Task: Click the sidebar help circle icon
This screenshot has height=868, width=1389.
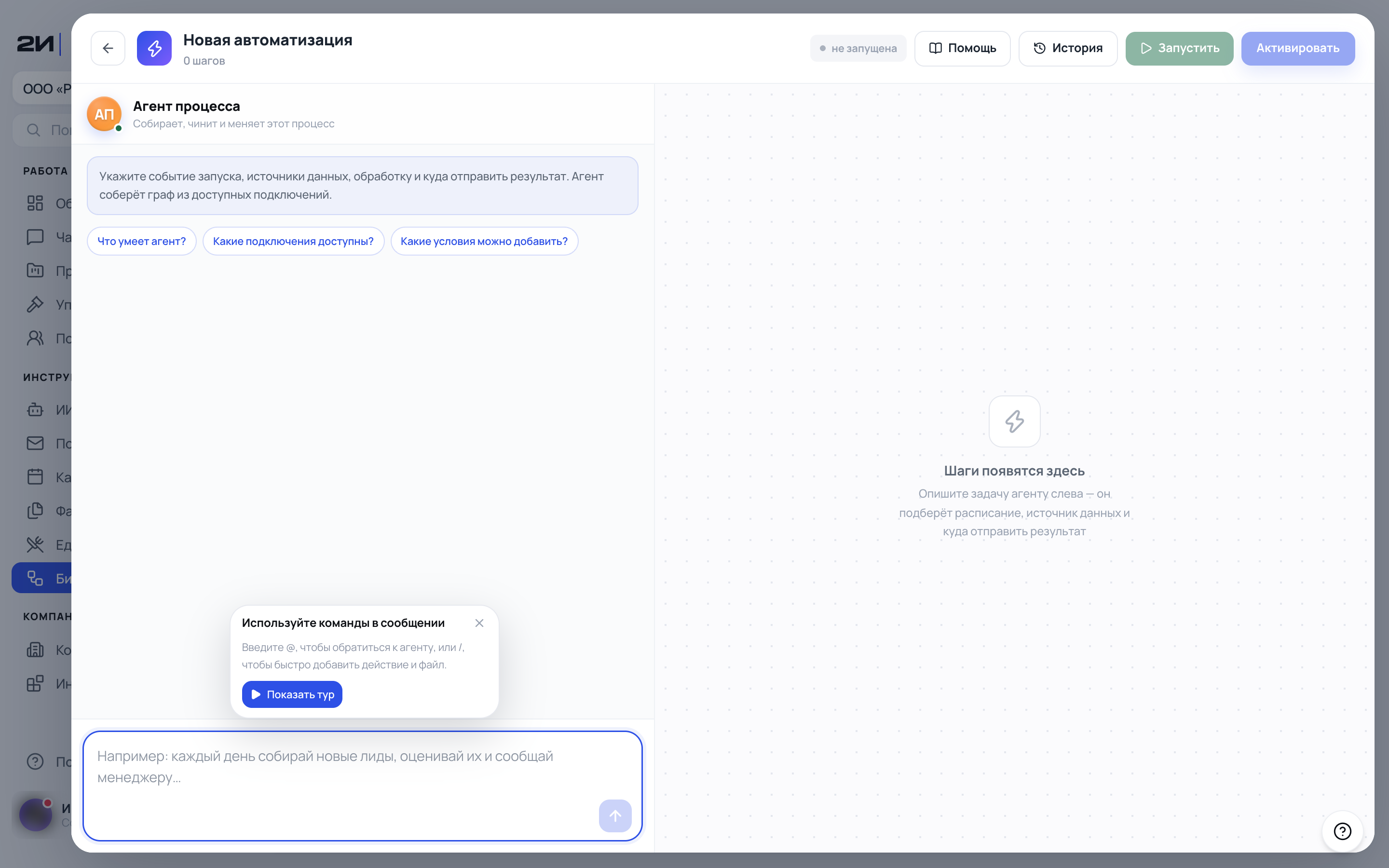Action: pyautogui.click(x=35, y=762)
